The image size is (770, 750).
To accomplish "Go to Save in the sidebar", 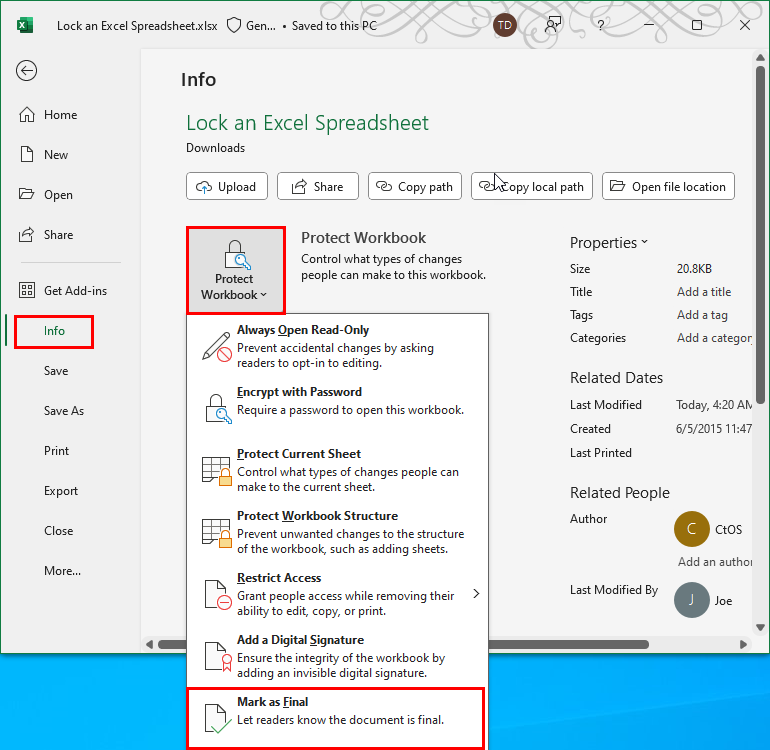I will click(56, 371).
